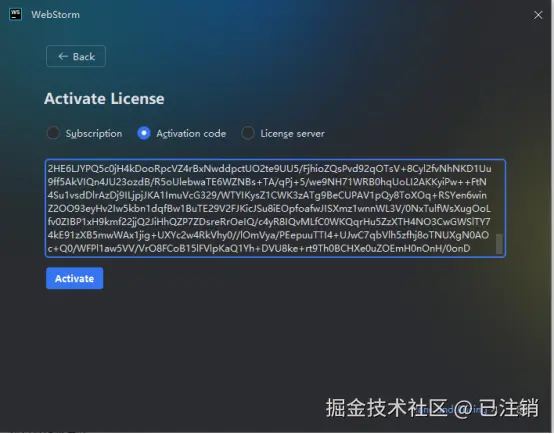Image resolution: width=554 pixels, height=434 pixels.
Task: Go back with the Back button
Action: click(x=76, y=56)
